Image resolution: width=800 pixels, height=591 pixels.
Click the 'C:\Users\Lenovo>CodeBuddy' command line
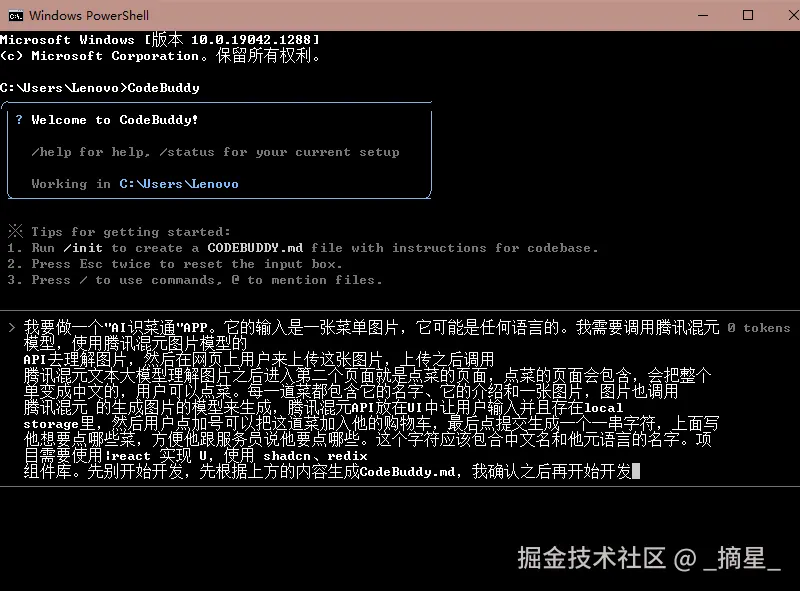pyautogui.click(x=99, y=88)
